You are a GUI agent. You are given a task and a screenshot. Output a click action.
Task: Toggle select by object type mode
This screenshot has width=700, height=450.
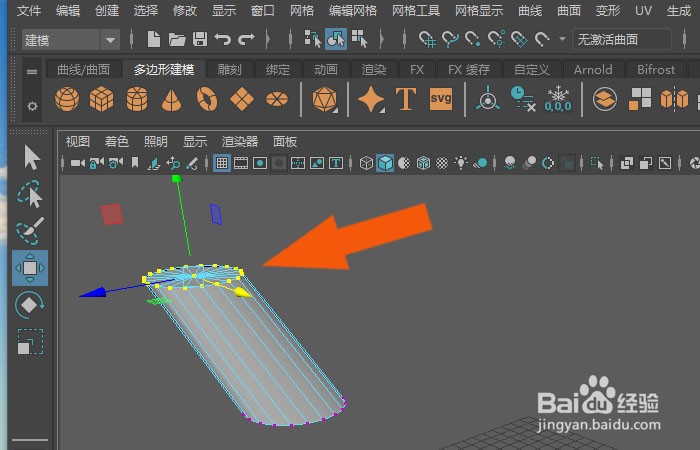[336, 39]
